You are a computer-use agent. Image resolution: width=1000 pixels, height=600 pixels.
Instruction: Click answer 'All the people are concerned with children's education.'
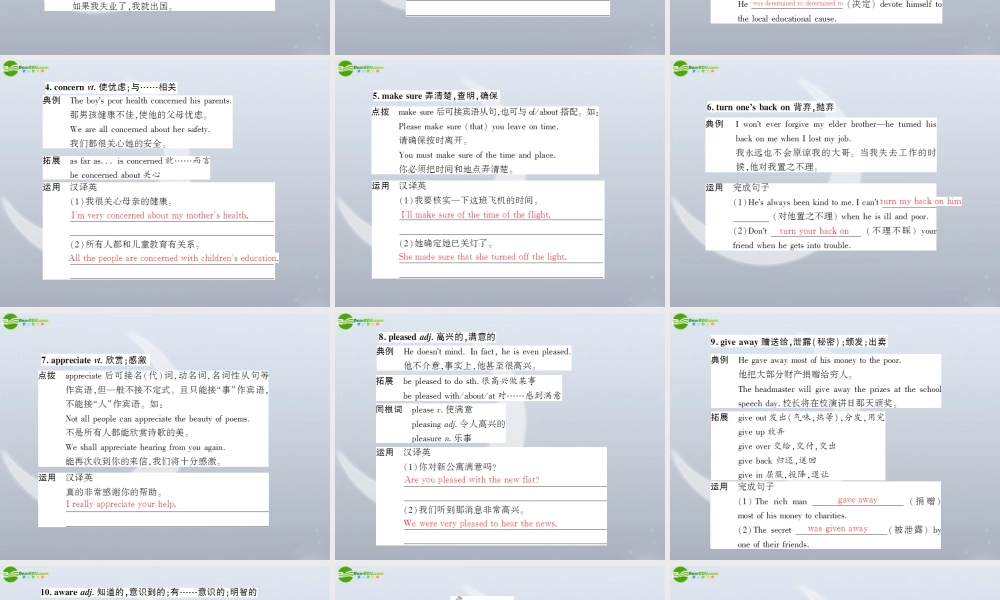173,258
